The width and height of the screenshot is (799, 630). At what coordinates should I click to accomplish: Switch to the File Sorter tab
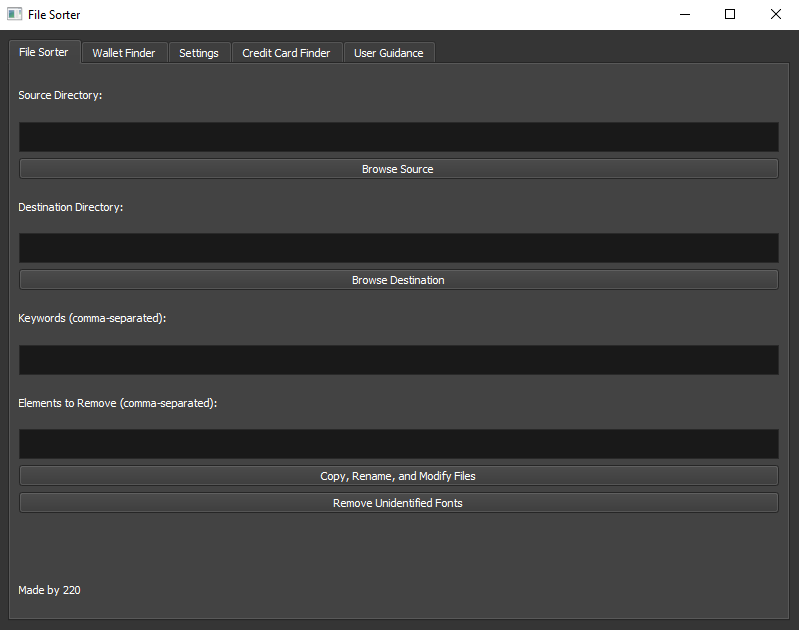(x=43, y=52)
